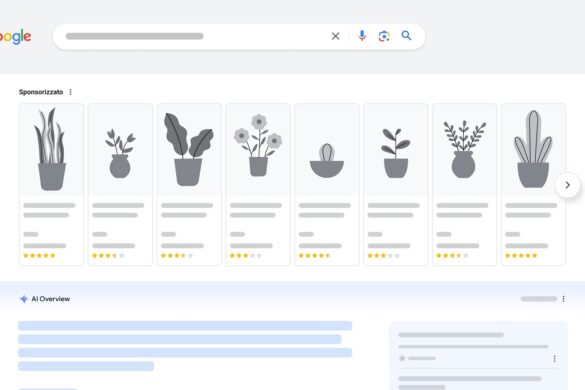The width and height of the screenshot is (585, 390).
Task: Clear the search box with the X icon
Action: point(335,36)
